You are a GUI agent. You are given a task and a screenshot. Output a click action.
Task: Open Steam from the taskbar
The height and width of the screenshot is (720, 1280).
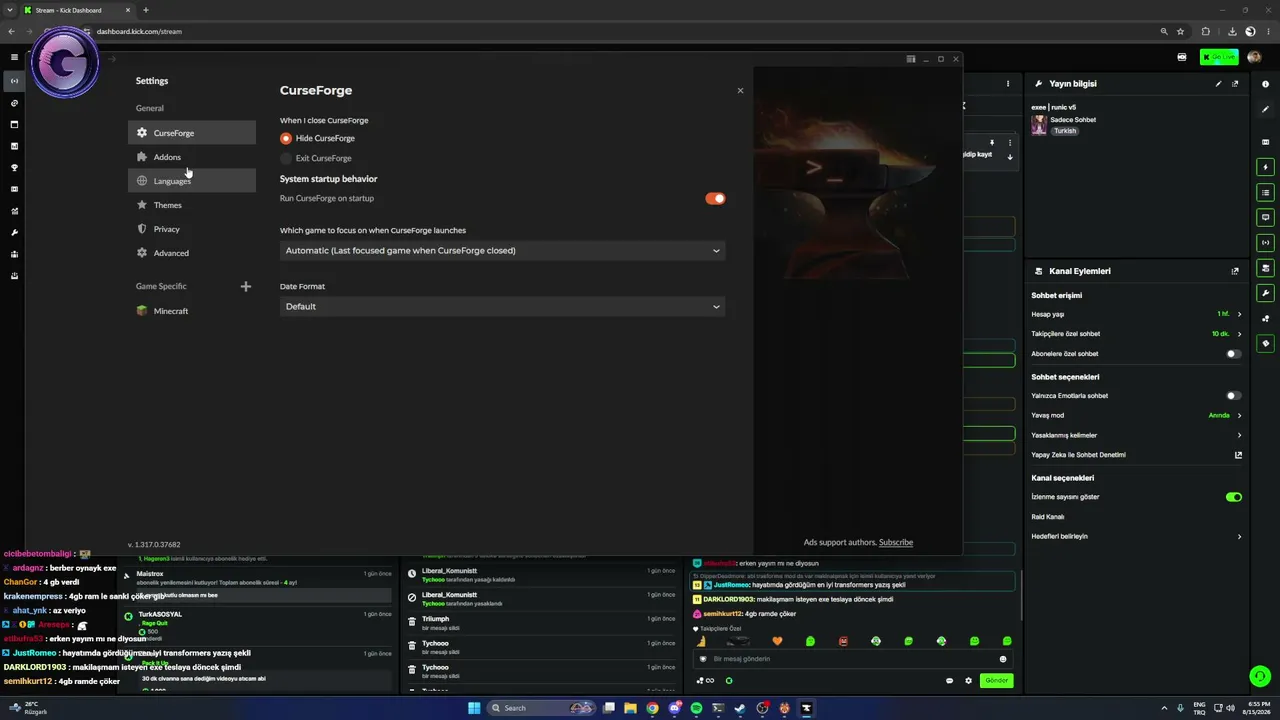coord(740,708)
